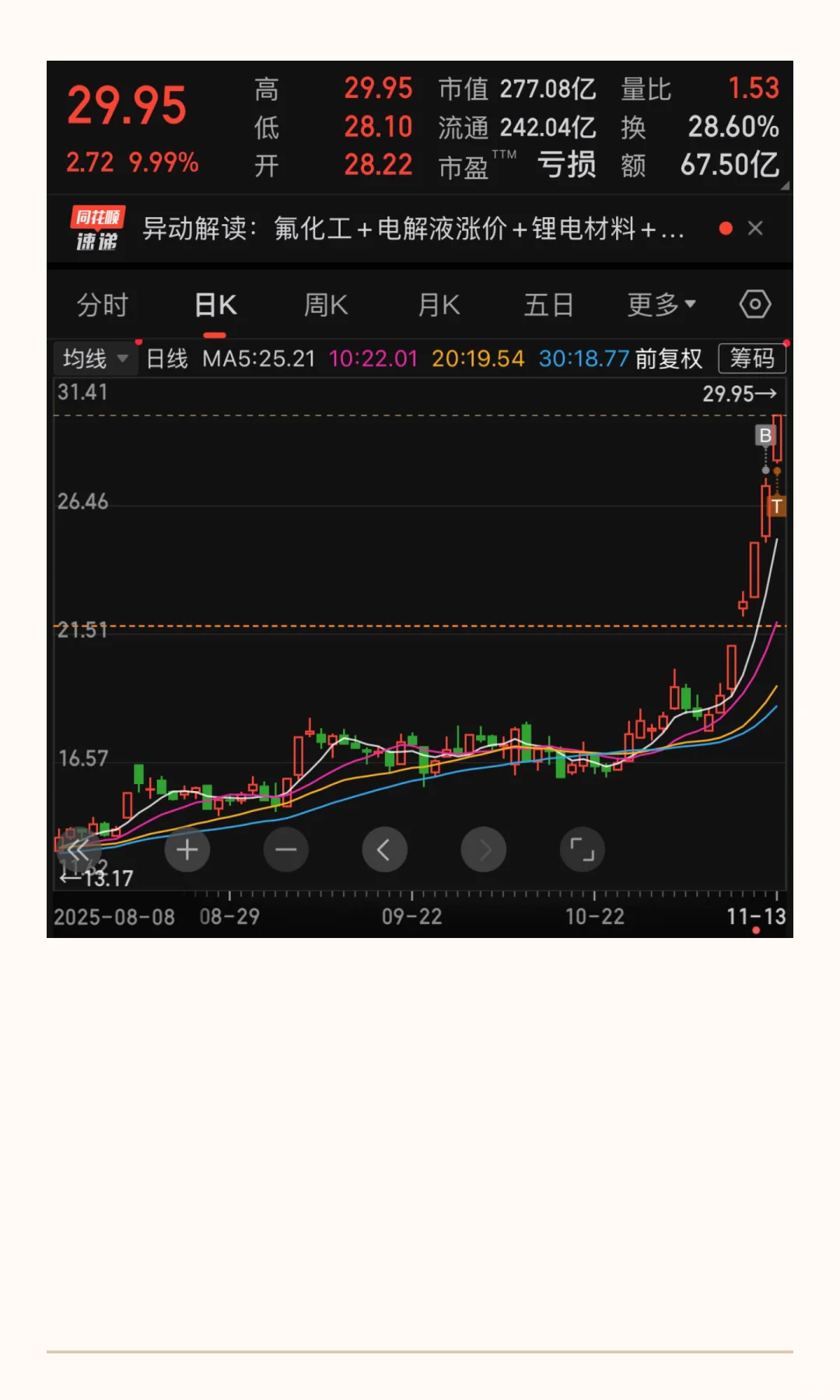Open the 均线 indicator dropdown
The width and height of the screenshot is (840, 1400).
95,359
